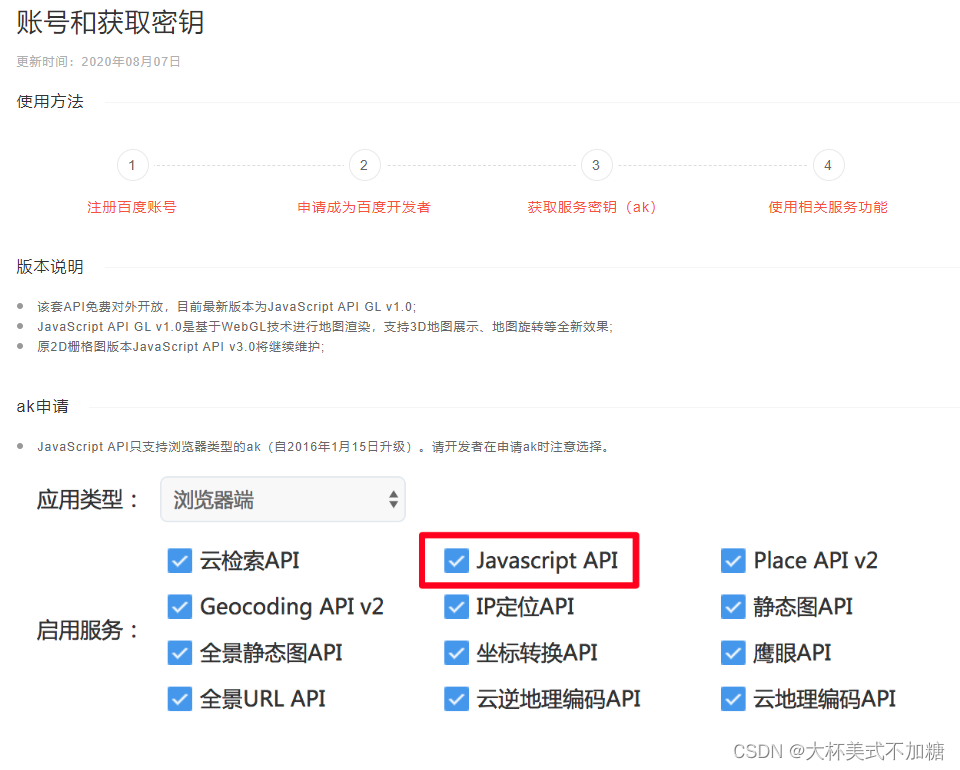Select the line 该套API免费对外开放

point(227,307)
